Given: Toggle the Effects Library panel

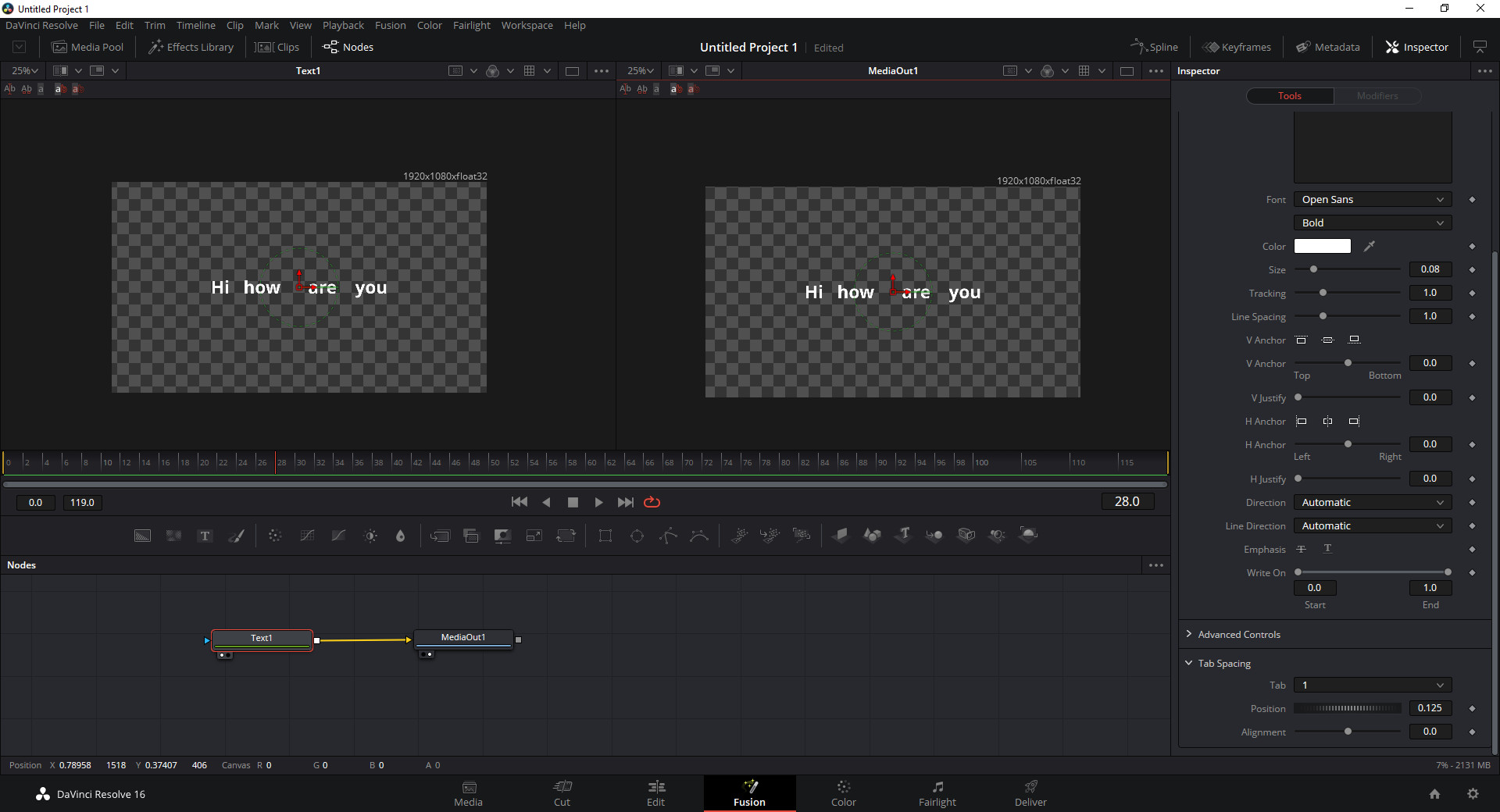Looking at the screenshot, I should click(x=191, y=47).
